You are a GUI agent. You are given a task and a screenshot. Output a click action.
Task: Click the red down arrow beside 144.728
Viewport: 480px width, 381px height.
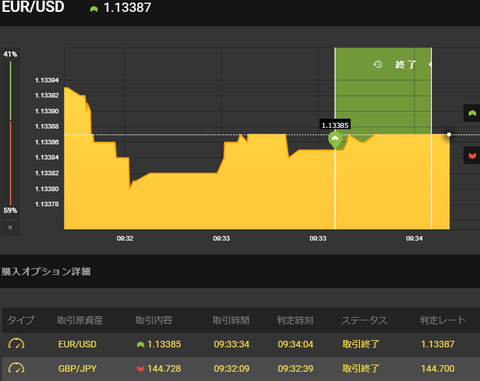tap(140, 369)
